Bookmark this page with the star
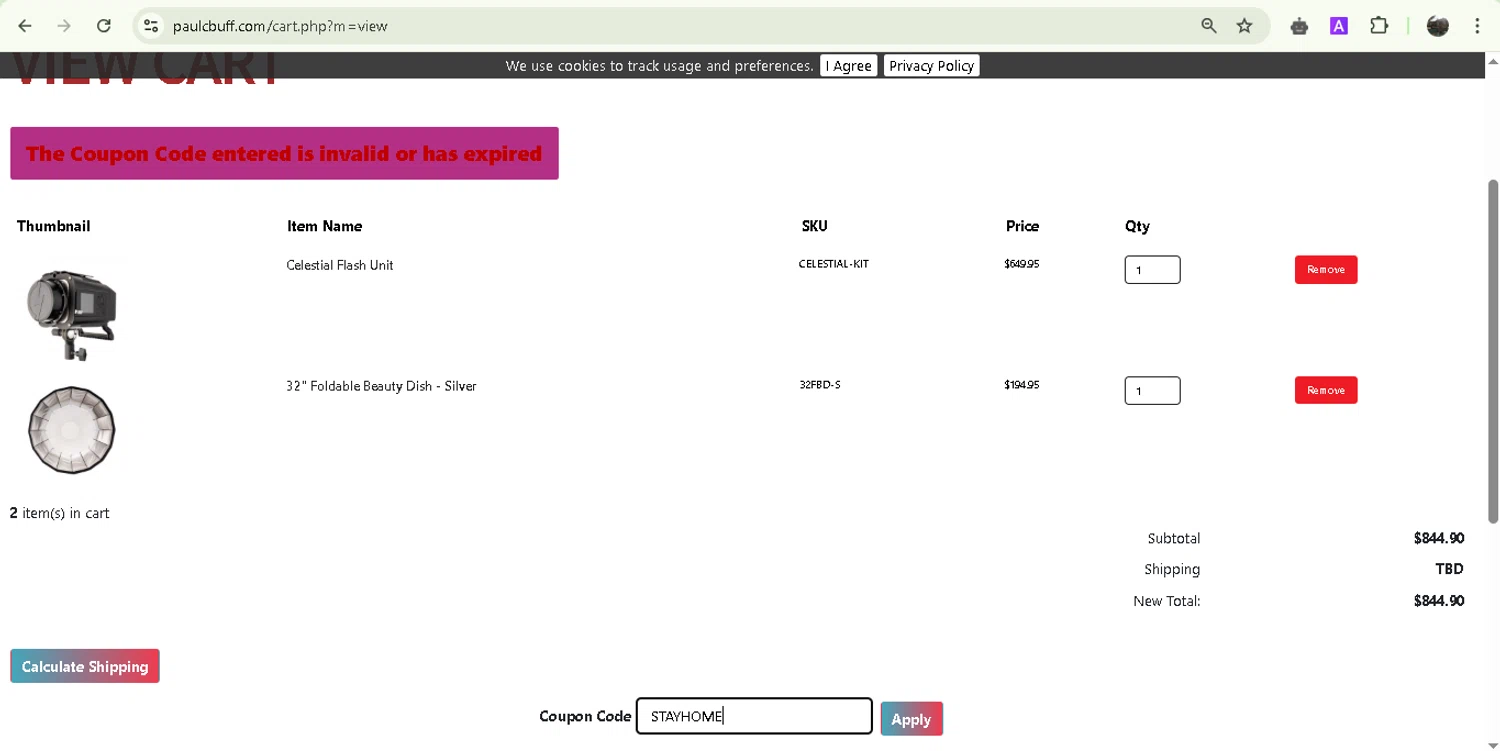1500x751 pixels. 1245,26
